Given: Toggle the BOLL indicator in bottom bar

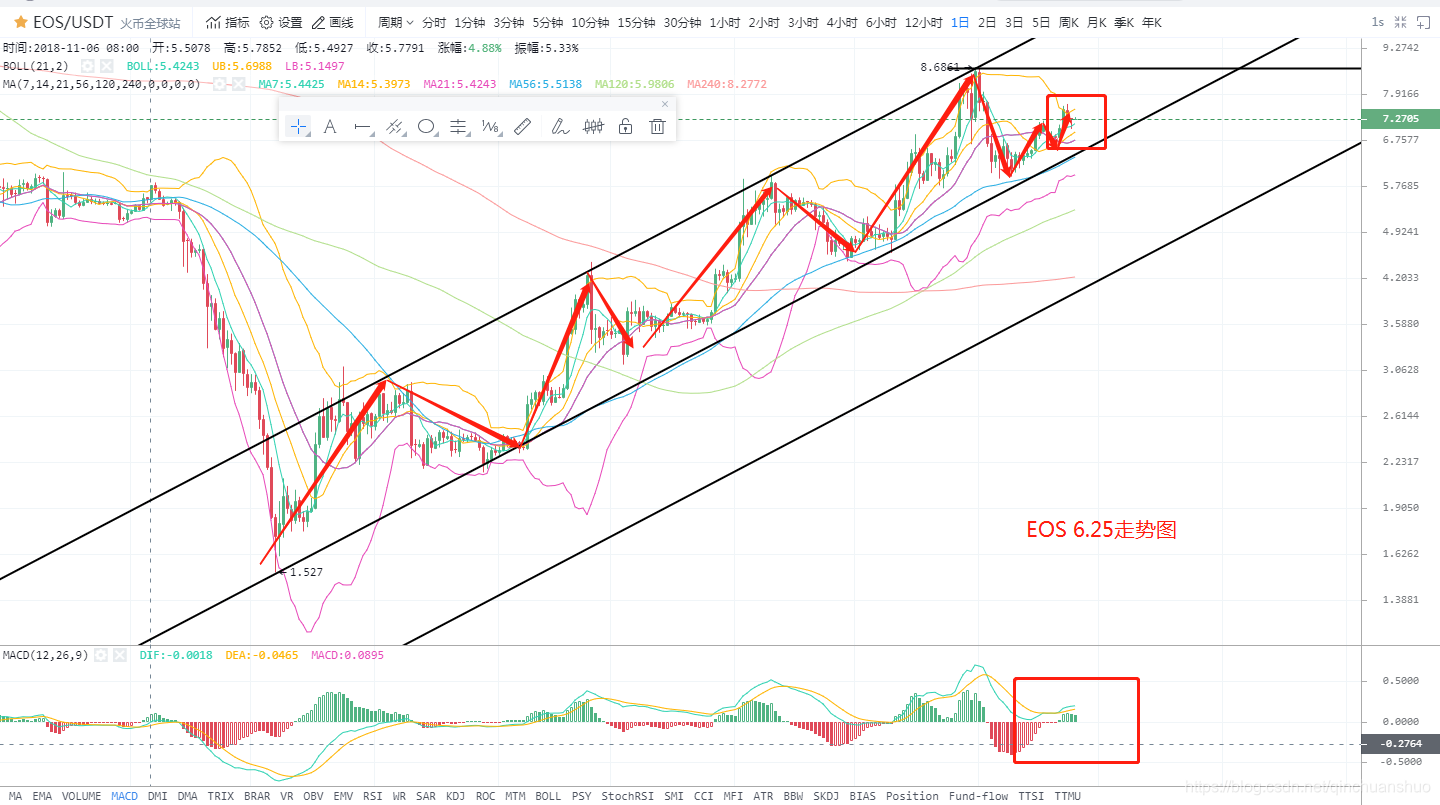Looking at the screenshot, I should [548, 796].
